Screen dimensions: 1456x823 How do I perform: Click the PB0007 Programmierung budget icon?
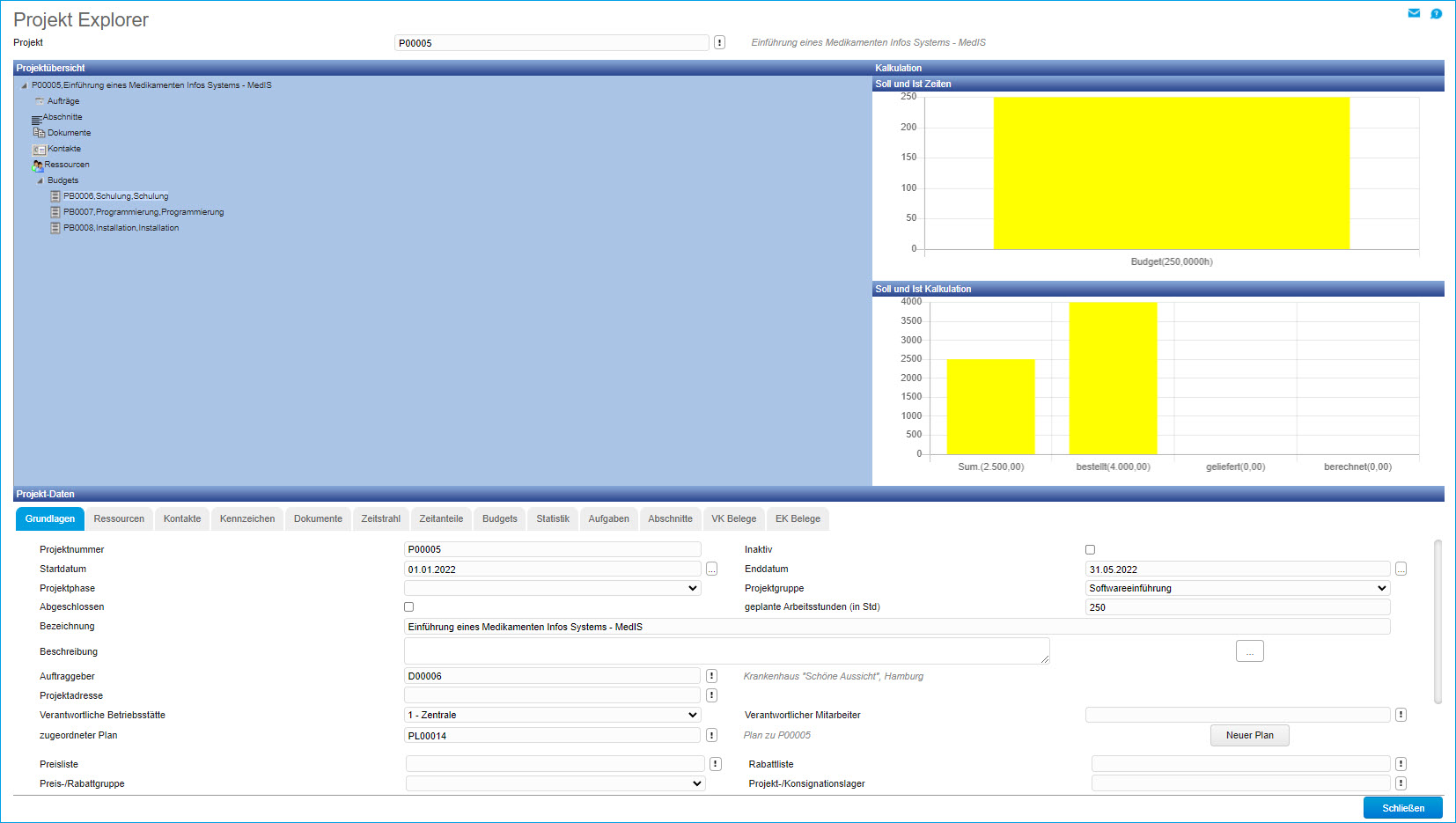point(55,212)
